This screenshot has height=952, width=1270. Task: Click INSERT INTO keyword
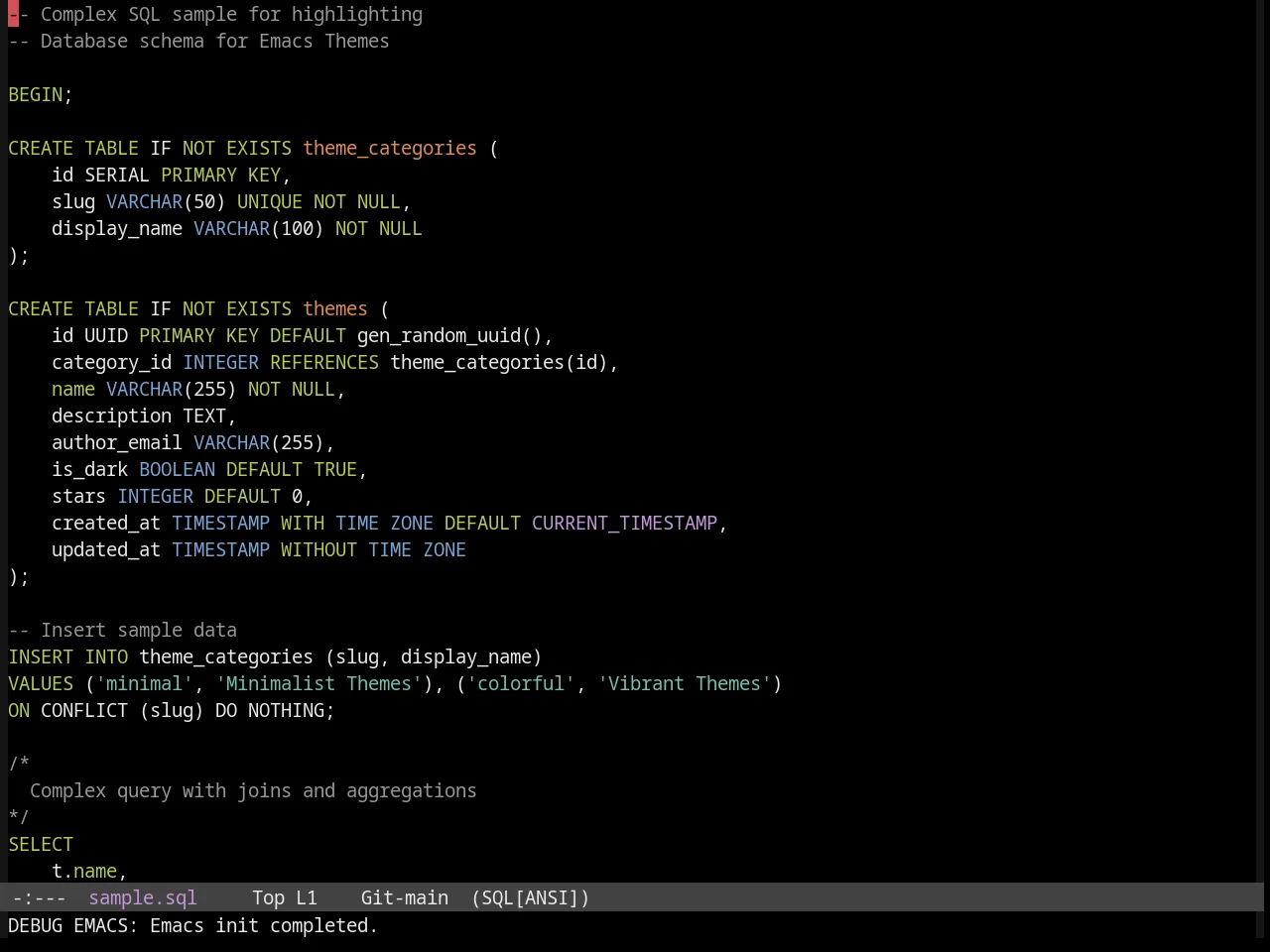(x=68, y=657)
